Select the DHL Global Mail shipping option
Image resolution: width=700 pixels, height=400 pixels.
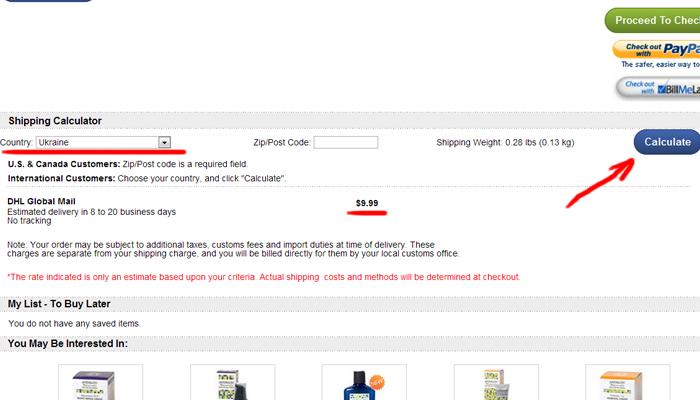[x=42, y=201]
